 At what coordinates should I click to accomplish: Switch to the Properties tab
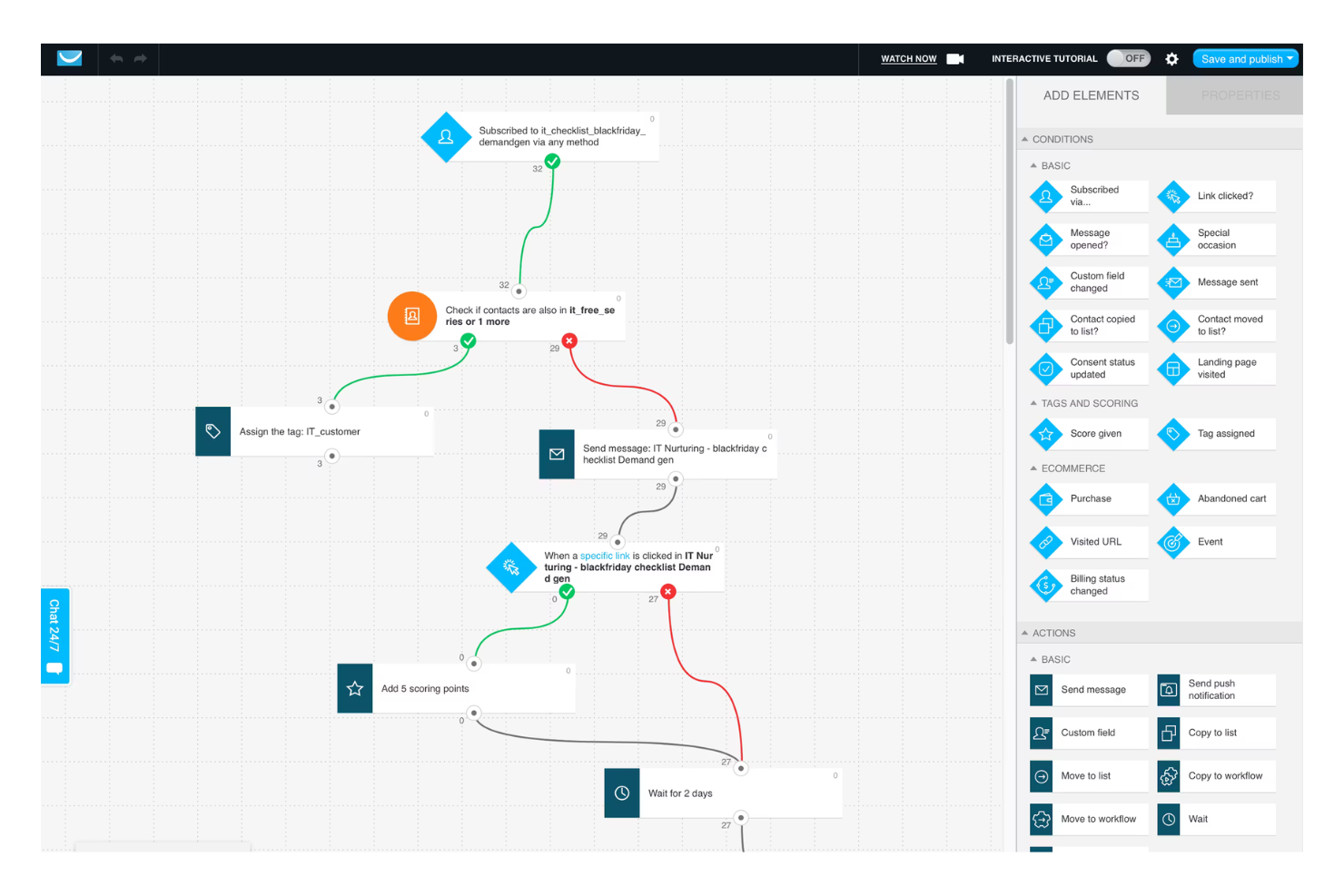tap(1240, 95)
